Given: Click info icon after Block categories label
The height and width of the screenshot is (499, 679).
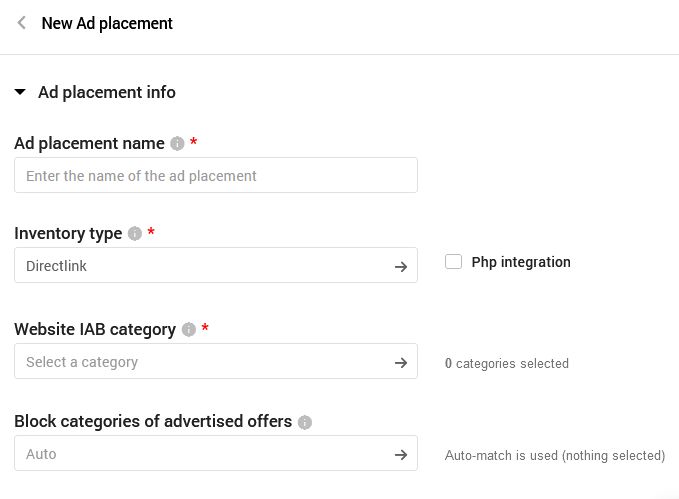Looking at the screenshot, I should click(x=305, y=422).
